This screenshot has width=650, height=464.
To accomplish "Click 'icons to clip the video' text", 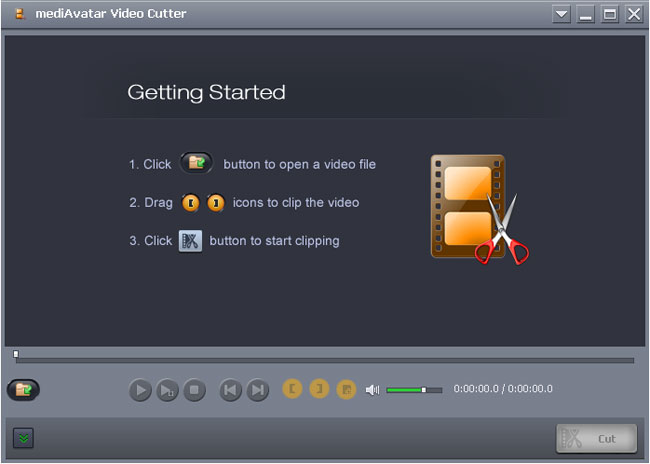I will (x=296, y=203).
